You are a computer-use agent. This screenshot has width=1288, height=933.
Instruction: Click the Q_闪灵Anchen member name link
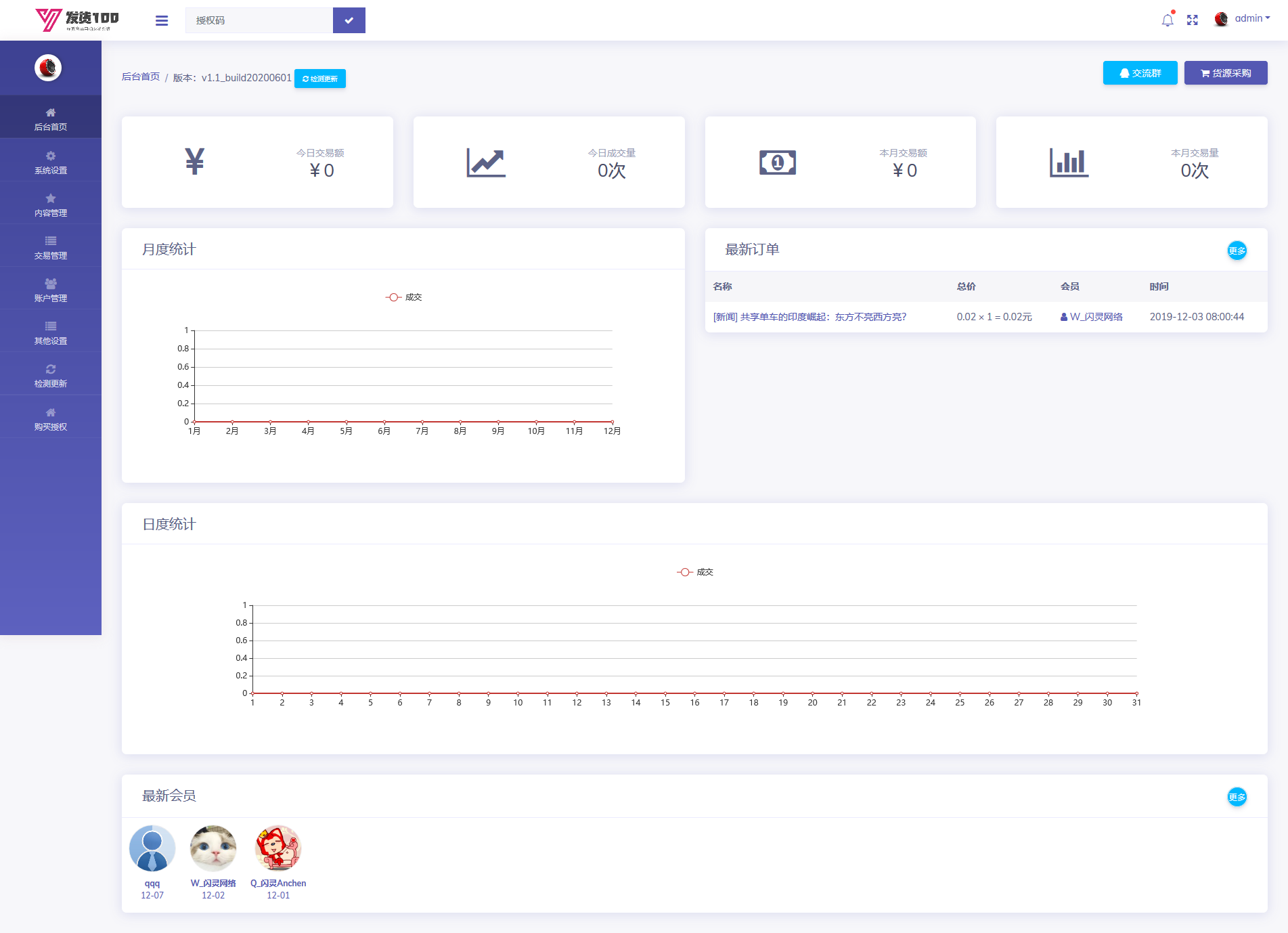(278, 884)
